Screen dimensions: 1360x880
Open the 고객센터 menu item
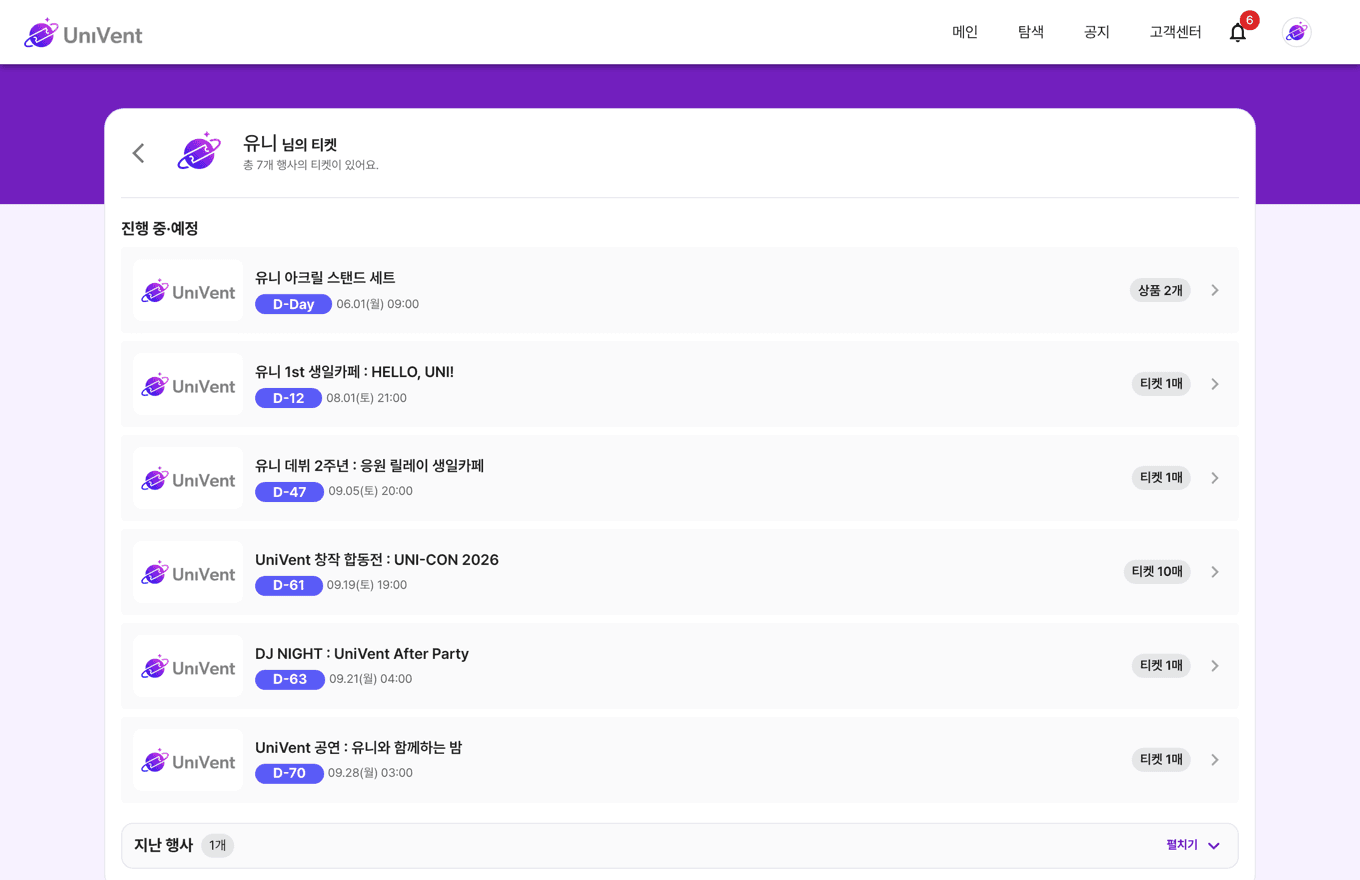click(1175, 32)
